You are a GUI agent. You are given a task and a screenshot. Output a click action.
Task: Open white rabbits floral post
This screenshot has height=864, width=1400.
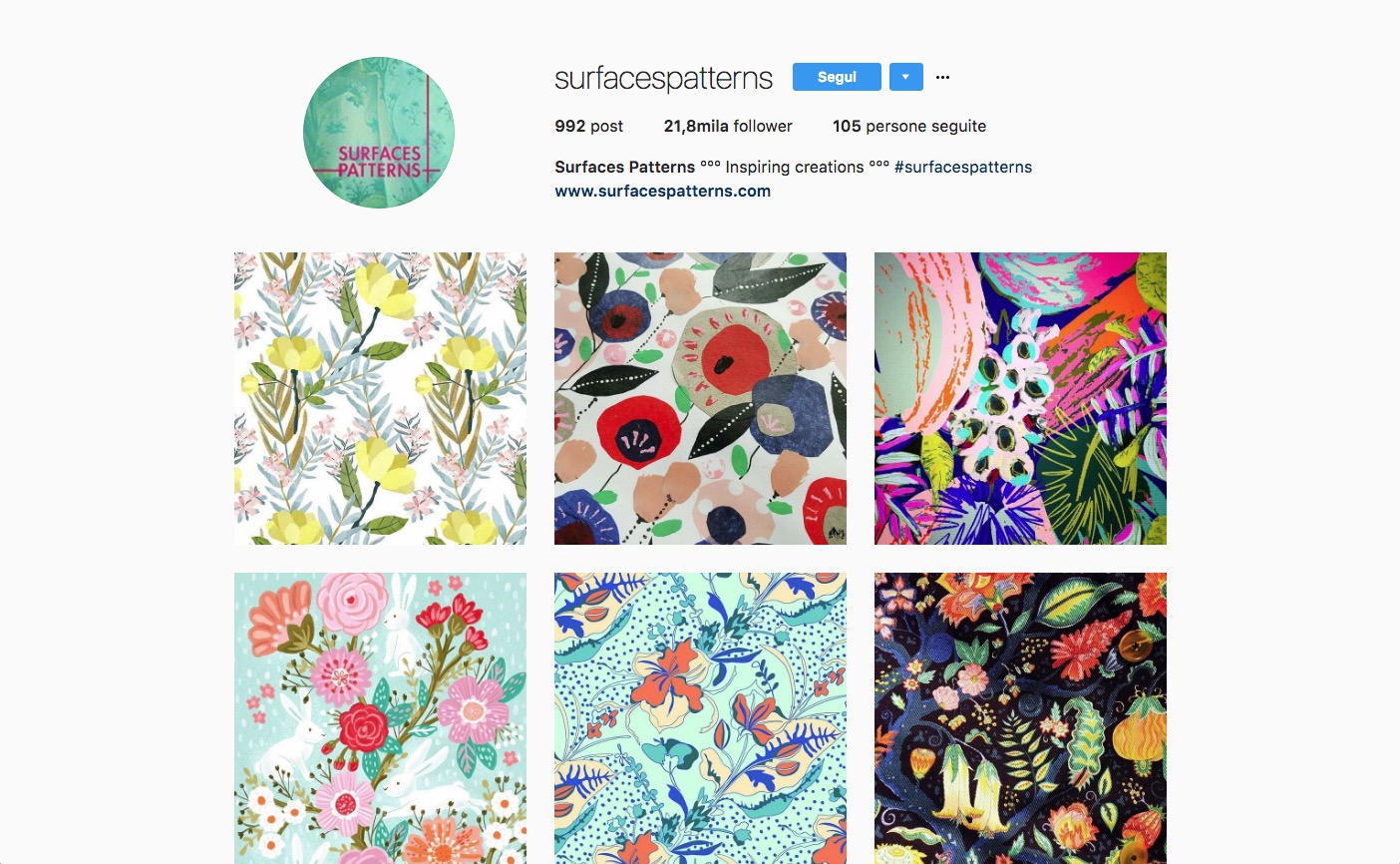380,718
